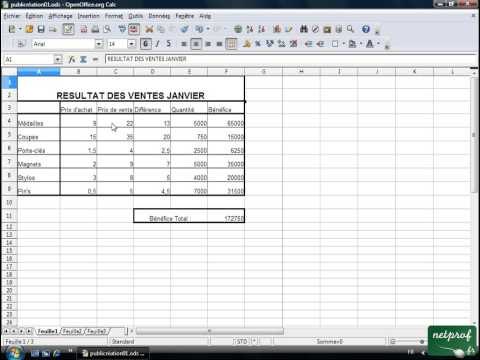This screenshot has width=480, height=360.
Task: Expand the Name Box dropdown
Action: (58, 59)
